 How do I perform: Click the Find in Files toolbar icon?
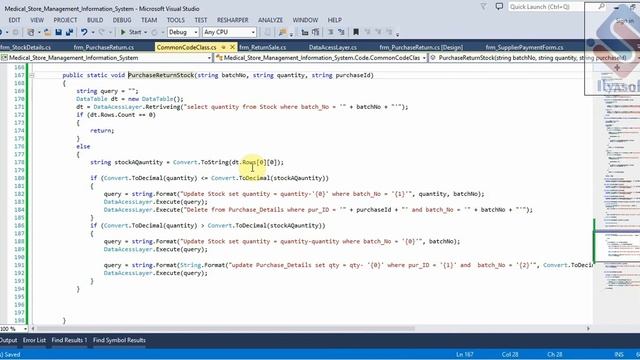tap(282, 32)
